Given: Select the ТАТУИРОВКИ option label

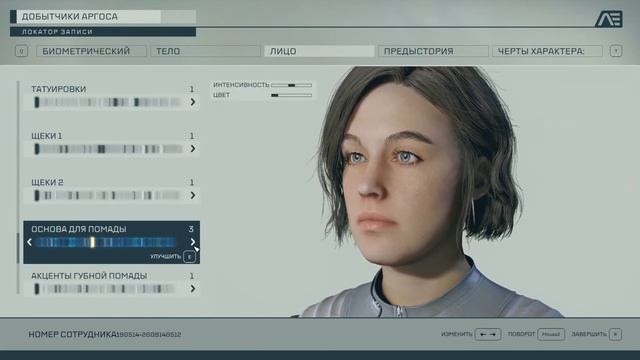Looking at the screenshot, I should pyautogui.click(x=59, y=89).
